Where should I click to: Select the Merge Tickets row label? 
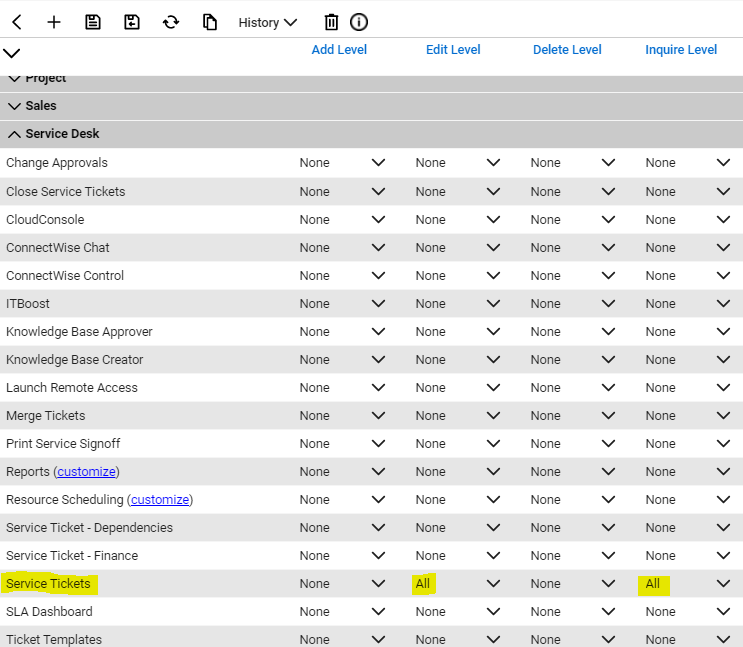click(45, 416)
